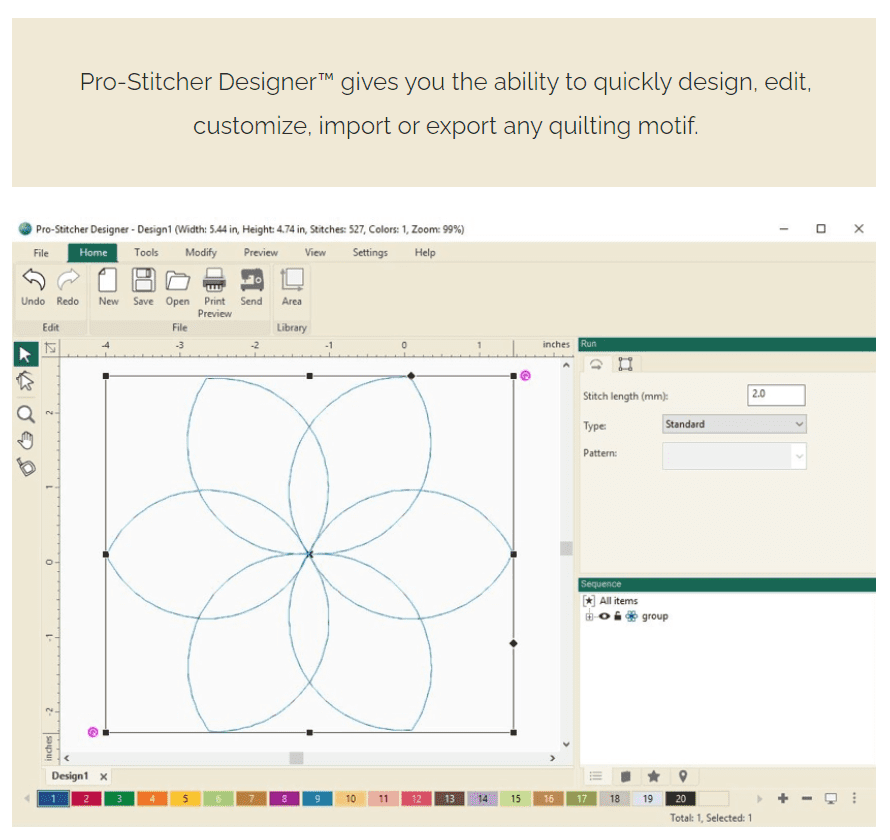The width and height of the screenshot is (890, 840).
Task: Select color swatch 1
Action: click(53, 799)
